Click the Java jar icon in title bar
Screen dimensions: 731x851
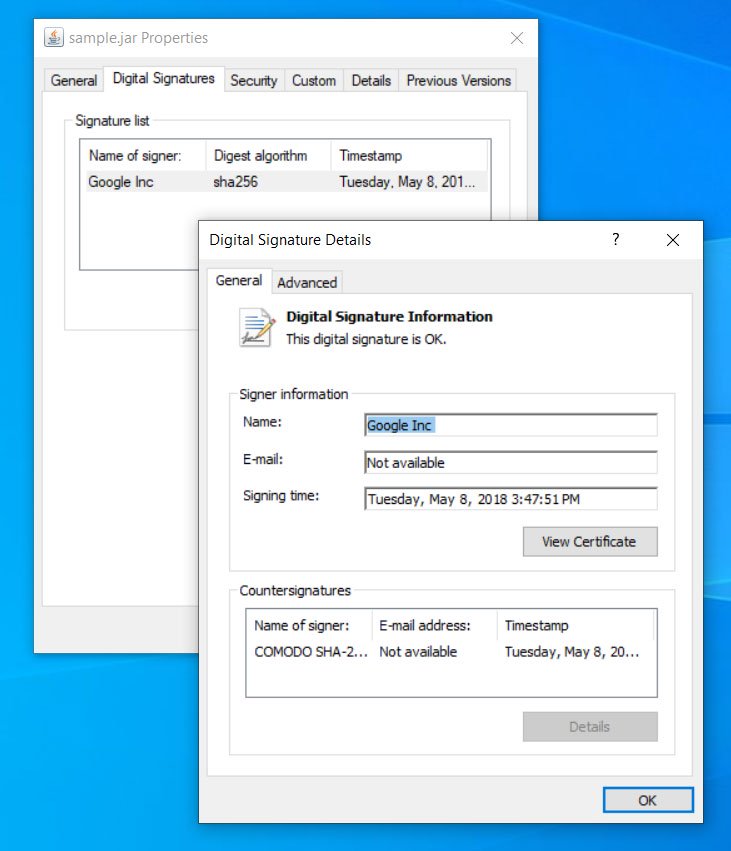(x=54, y=38)
